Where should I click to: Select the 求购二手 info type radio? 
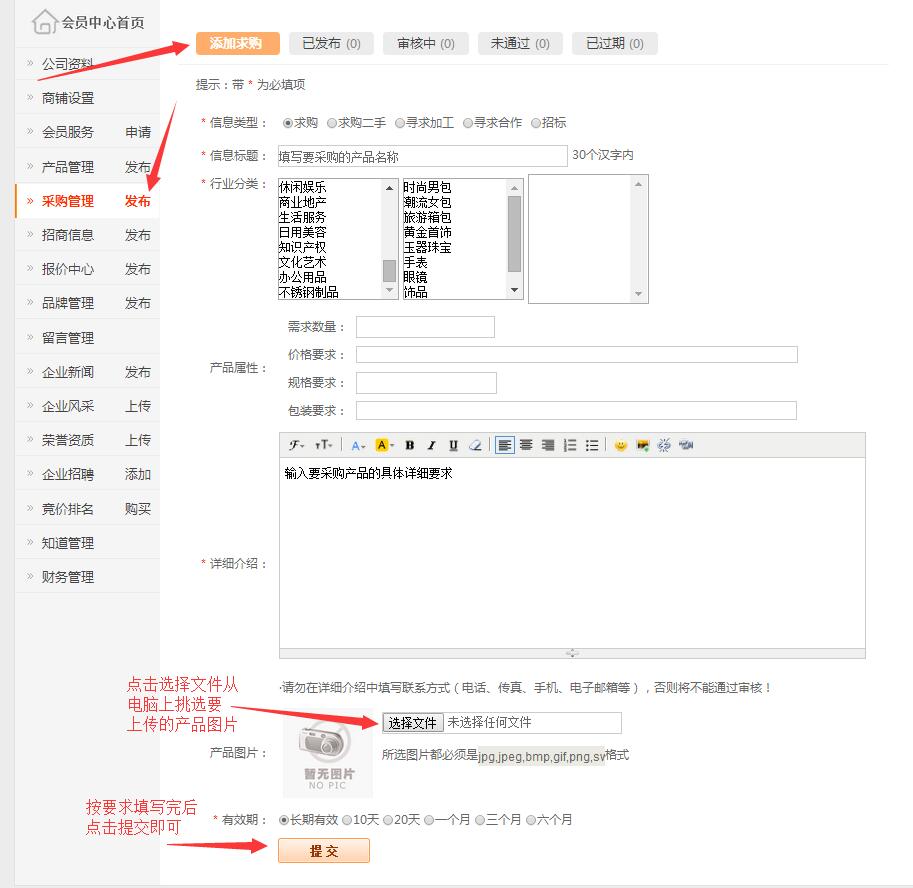pos(332,123)
